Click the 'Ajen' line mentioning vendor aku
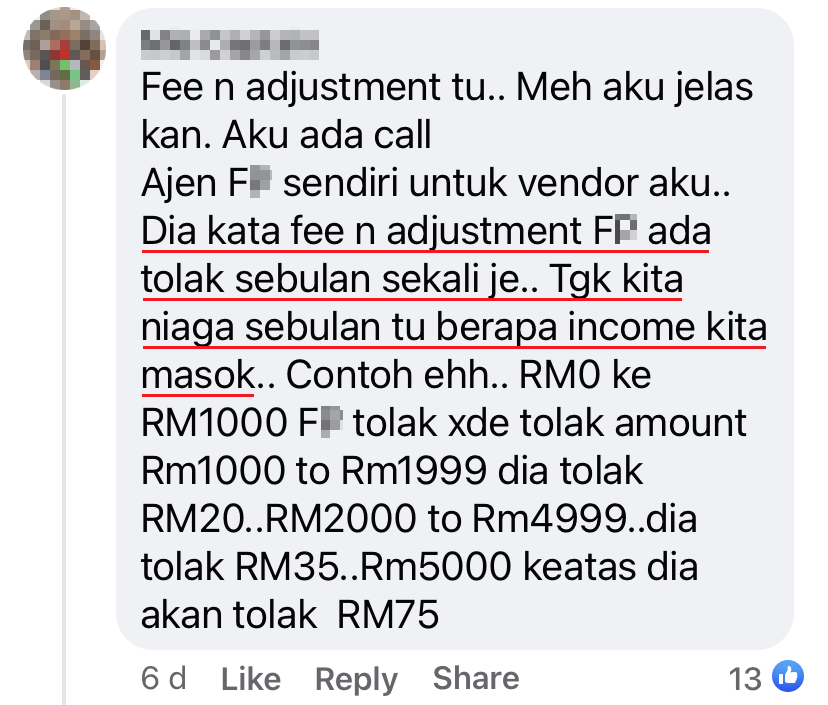The image size is (828, 705). point(436,184)
